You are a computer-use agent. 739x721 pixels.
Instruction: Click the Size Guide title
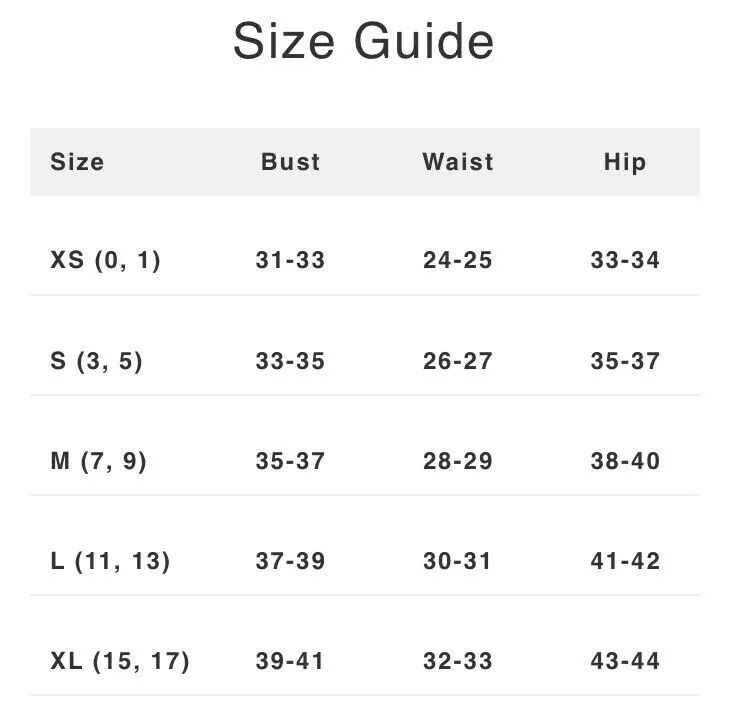[363, 41]
